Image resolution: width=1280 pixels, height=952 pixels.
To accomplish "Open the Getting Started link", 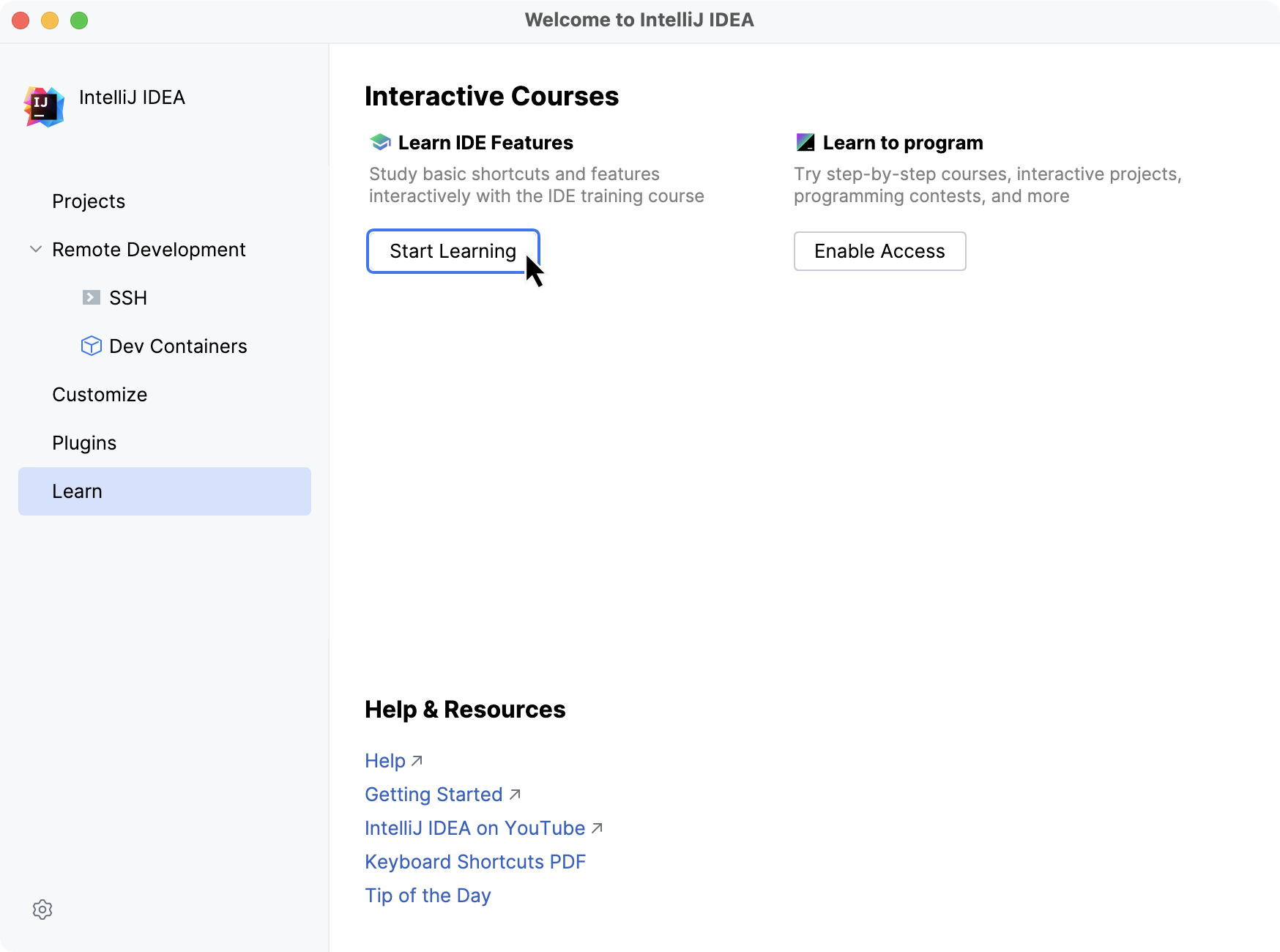I will 434,795.
